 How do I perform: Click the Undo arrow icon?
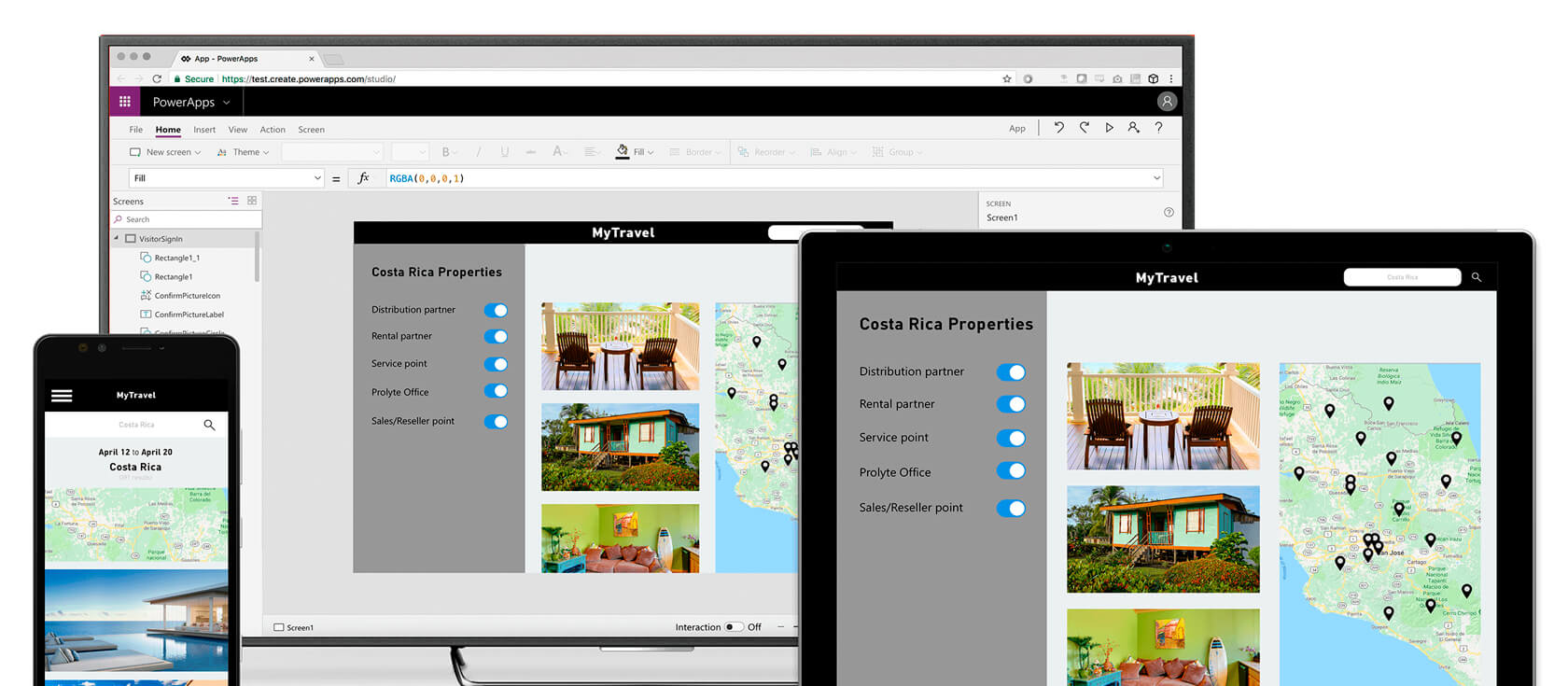tap(1058, 128)
